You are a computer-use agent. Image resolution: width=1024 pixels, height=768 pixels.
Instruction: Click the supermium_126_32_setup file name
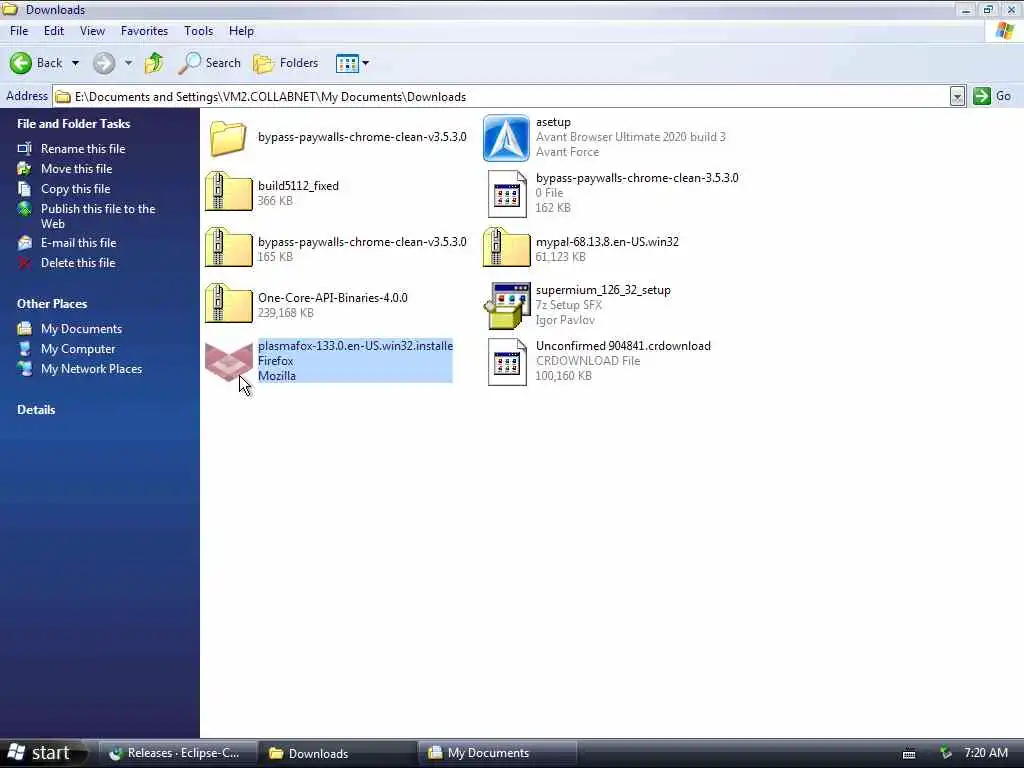click(603, 290)
